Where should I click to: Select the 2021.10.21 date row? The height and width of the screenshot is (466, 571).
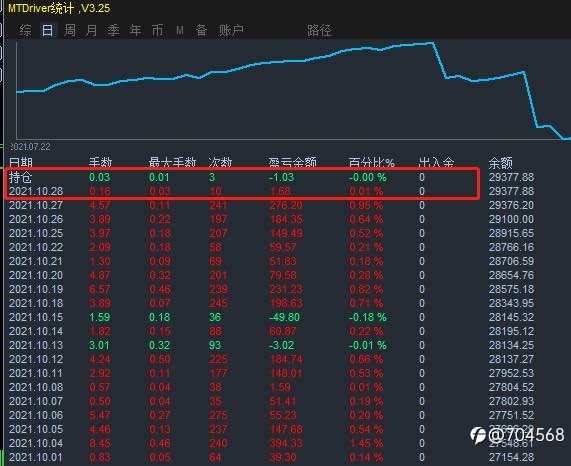[36, 261]
